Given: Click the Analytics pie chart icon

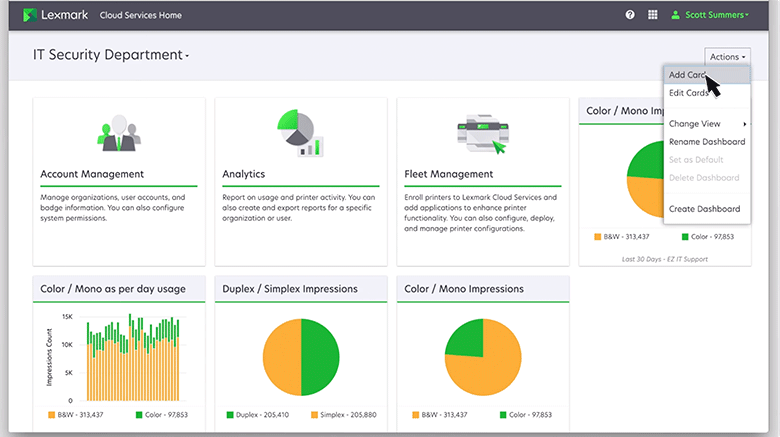Looking at the screenshot, I should click(300, 132).
